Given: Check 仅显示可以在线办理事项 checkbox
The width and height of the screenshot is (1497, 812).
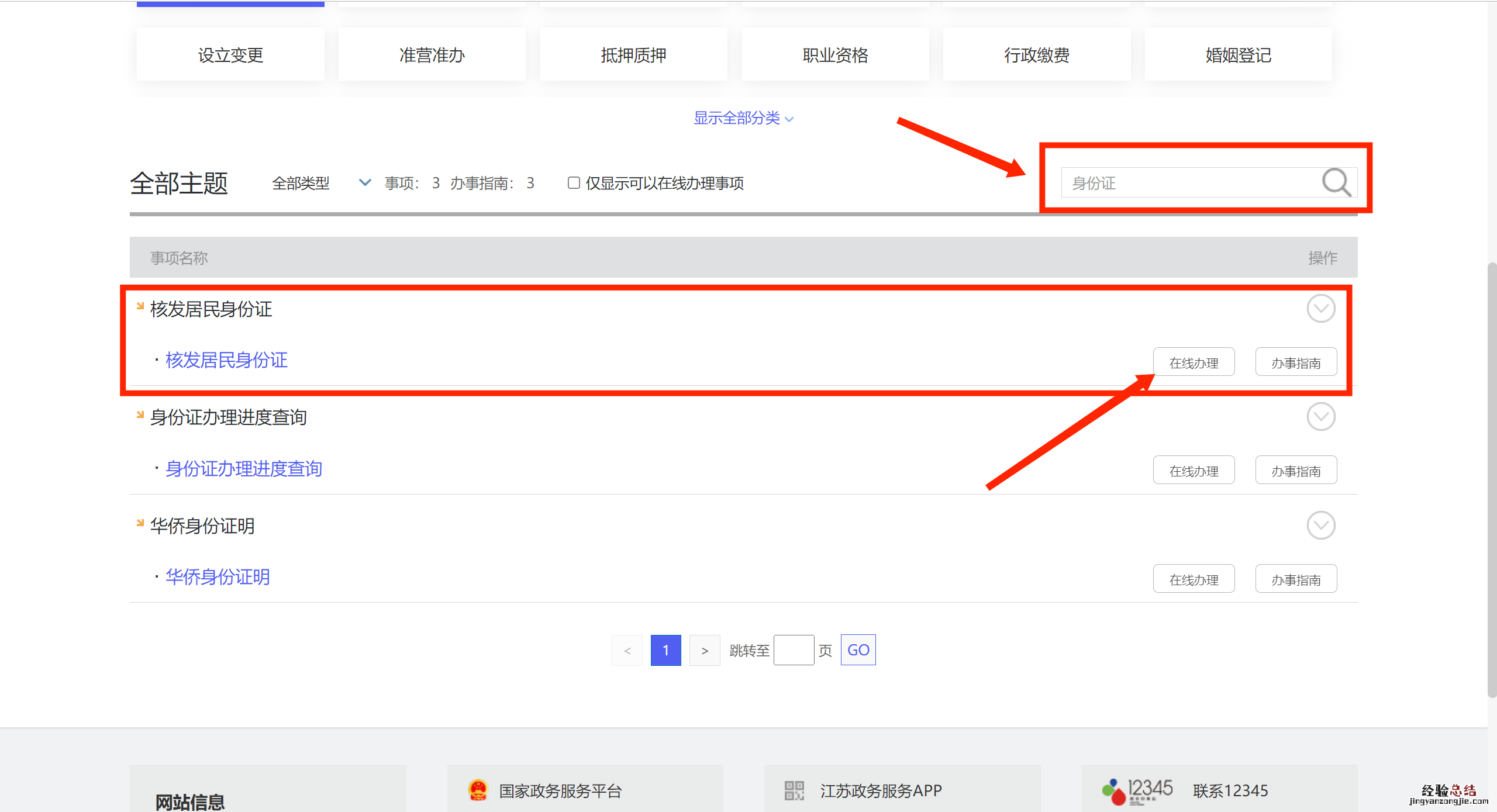Looking at the screenshot, I should [x=574, y=183].
